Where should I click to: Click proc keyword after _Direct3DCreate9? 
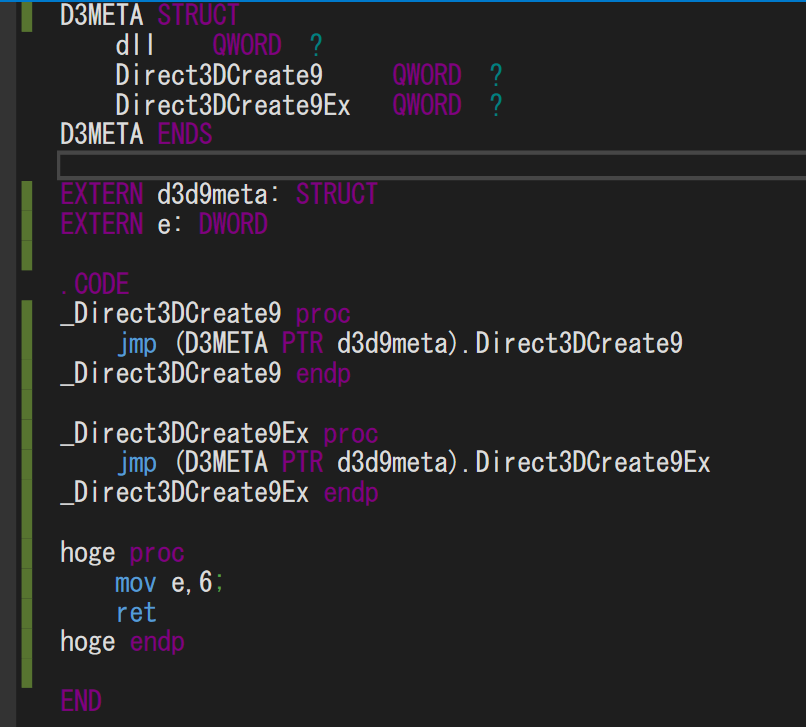tap(323, 314)
